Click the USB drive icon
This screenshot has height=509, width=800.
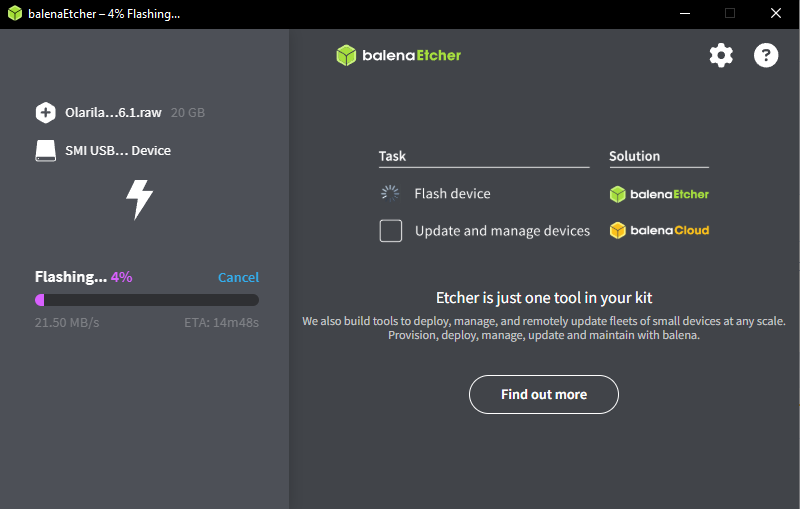(x=45, y=150)
